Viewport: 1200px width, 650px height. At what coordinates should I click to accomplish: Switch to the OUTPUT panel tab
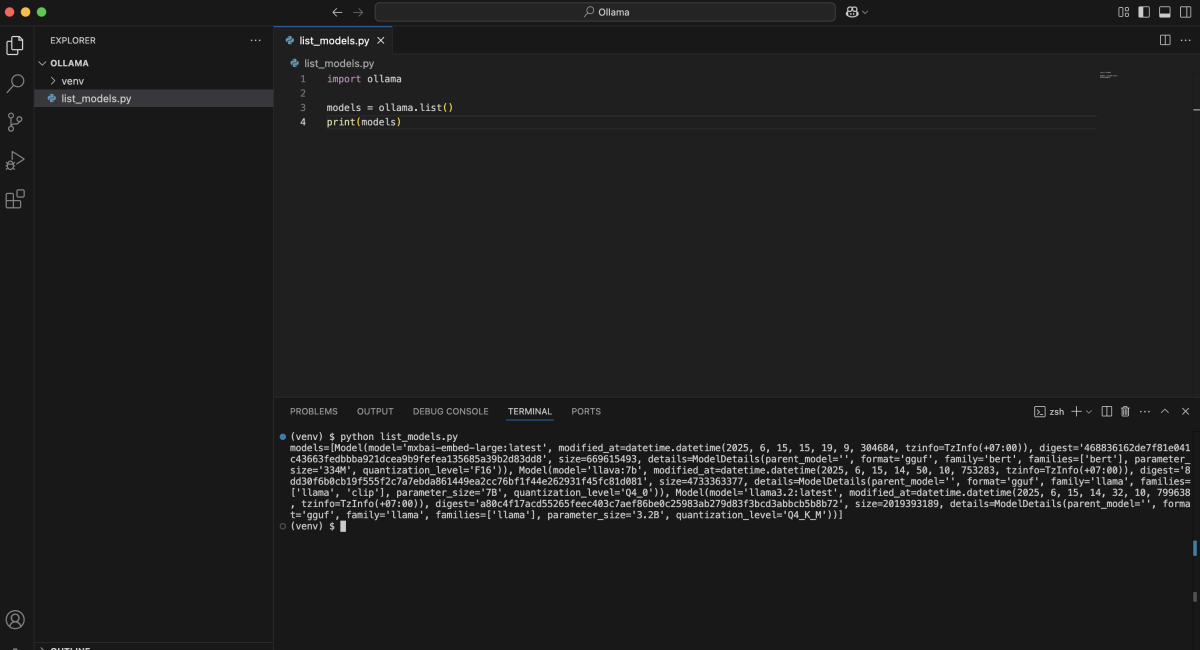click(x=375, y=411)
